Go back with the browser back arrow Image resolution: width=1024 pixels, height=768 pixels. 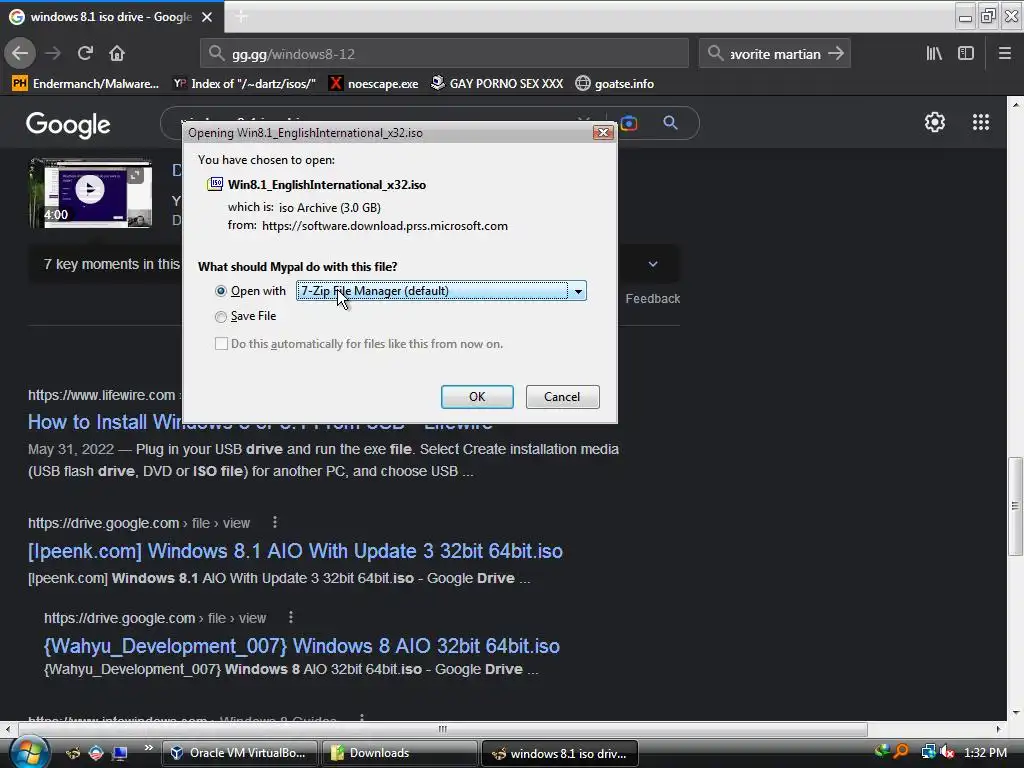20,53
